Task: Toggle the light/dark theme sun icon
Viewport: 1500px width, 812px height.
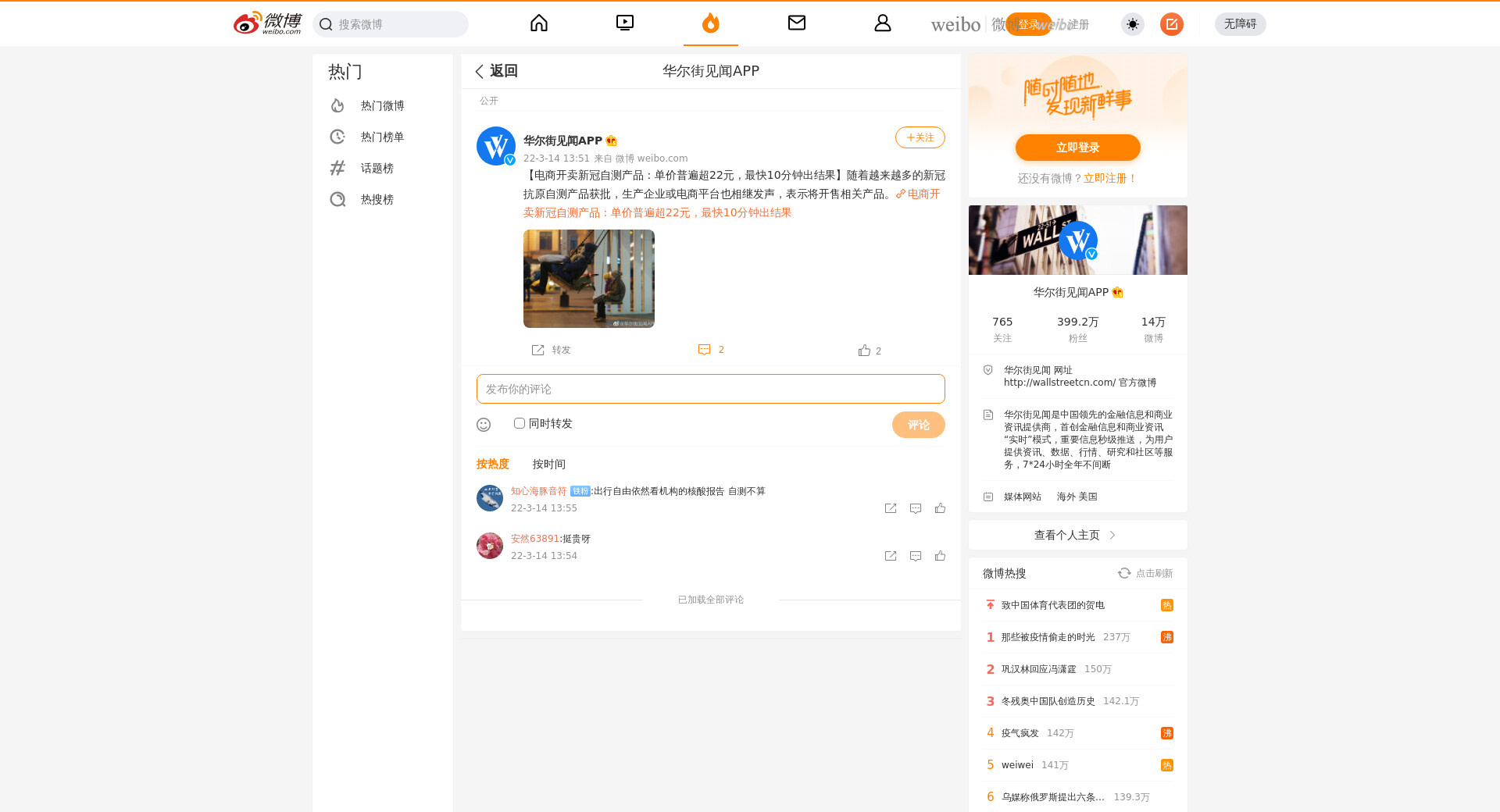Action: [x=1133, y=24]
